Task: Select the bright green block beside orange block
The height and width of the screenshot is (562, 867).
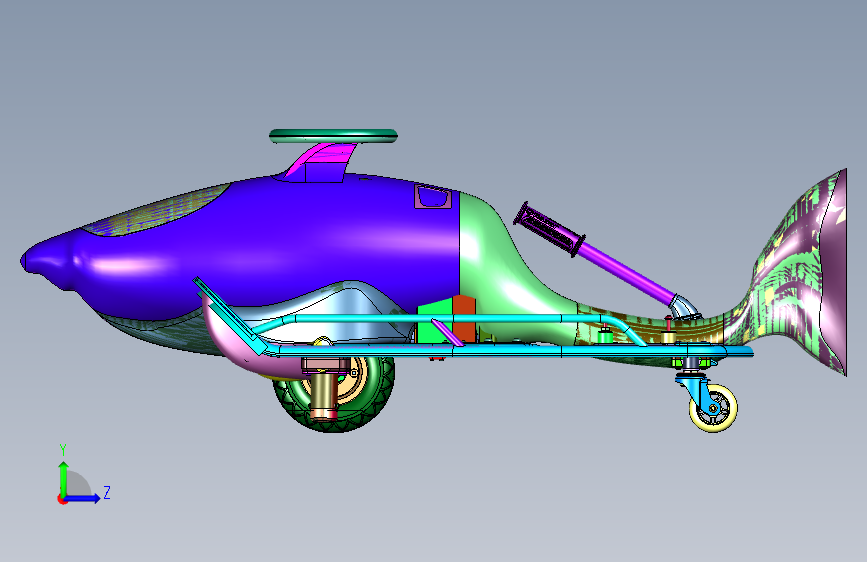Action: (435, 321)
